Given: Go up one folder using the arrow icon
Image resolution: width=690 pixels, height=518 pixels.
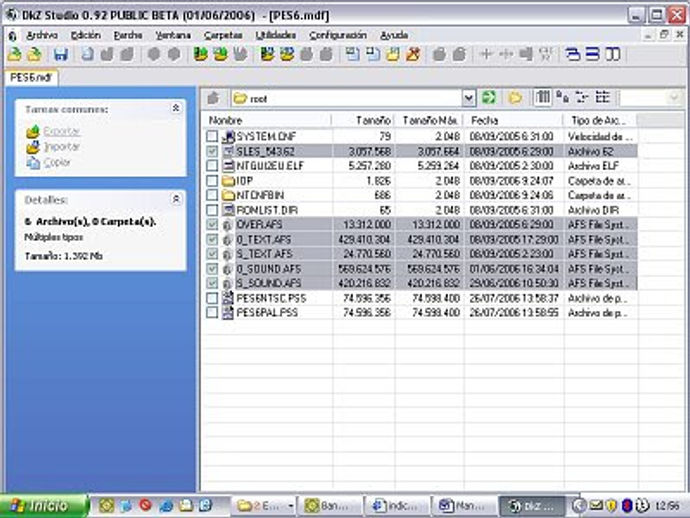Looking at the screenshot, I should [x=213, y=98].
